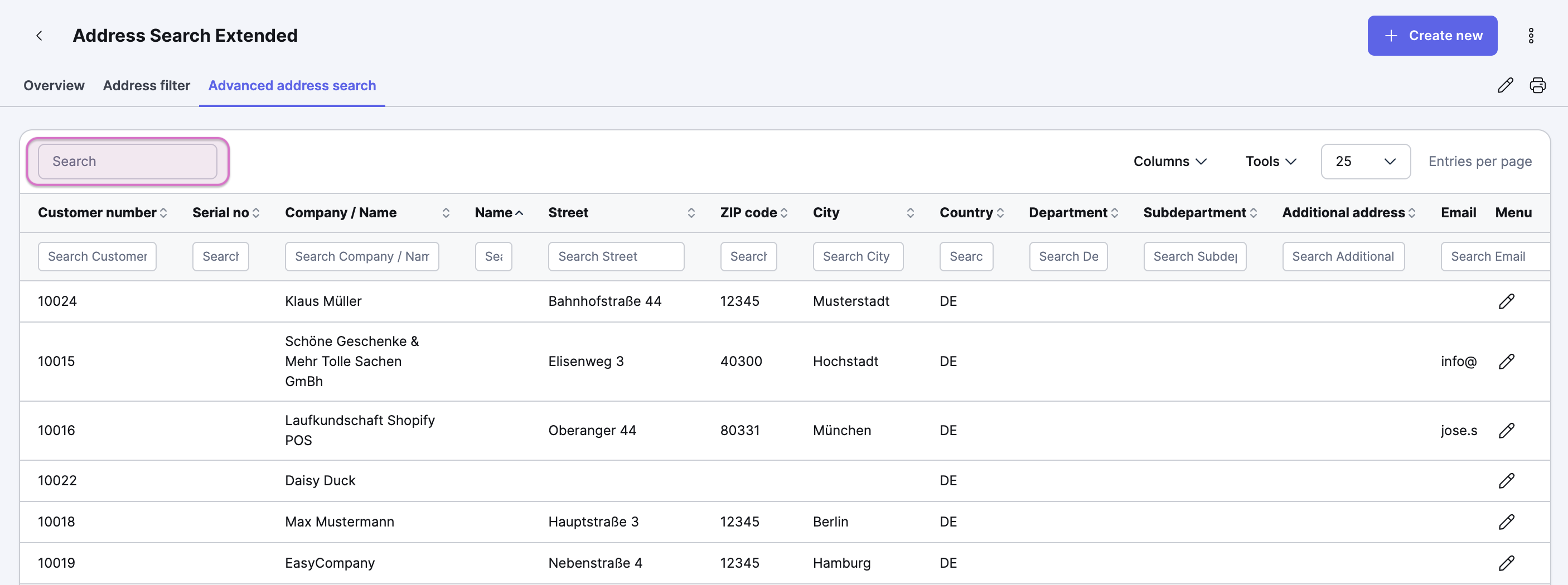Click edit pencil for EasyCompany row

coord(1506,563)
